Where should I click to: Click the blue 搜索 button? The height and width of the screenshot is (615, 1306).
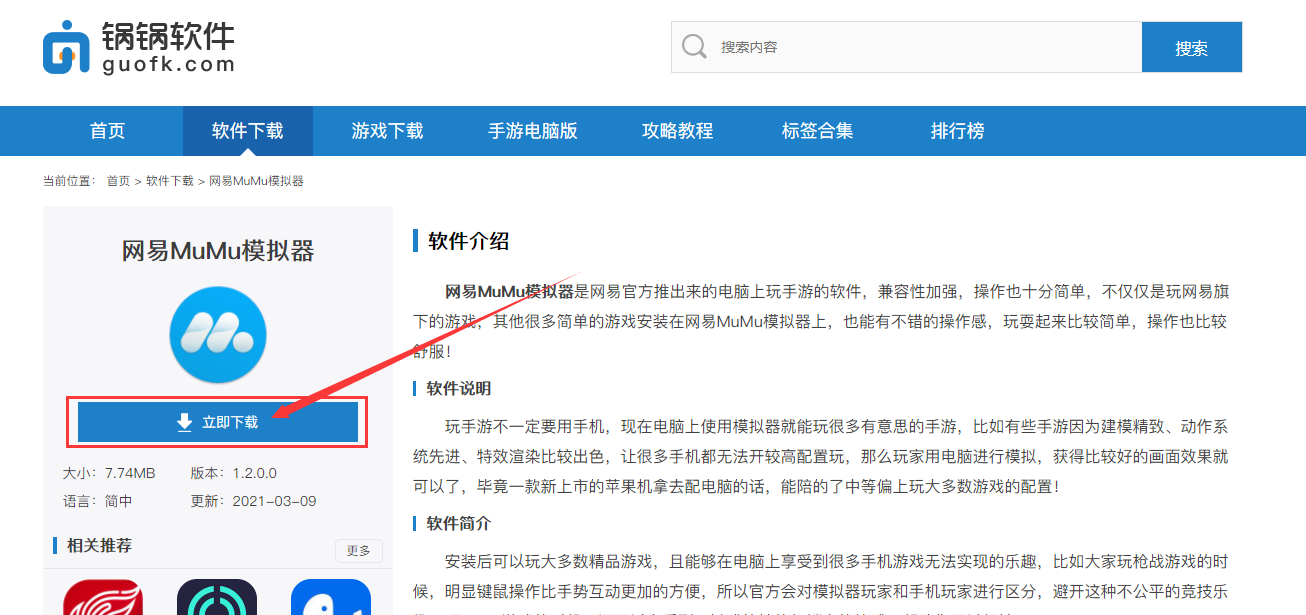click(x=1192, y=47)
